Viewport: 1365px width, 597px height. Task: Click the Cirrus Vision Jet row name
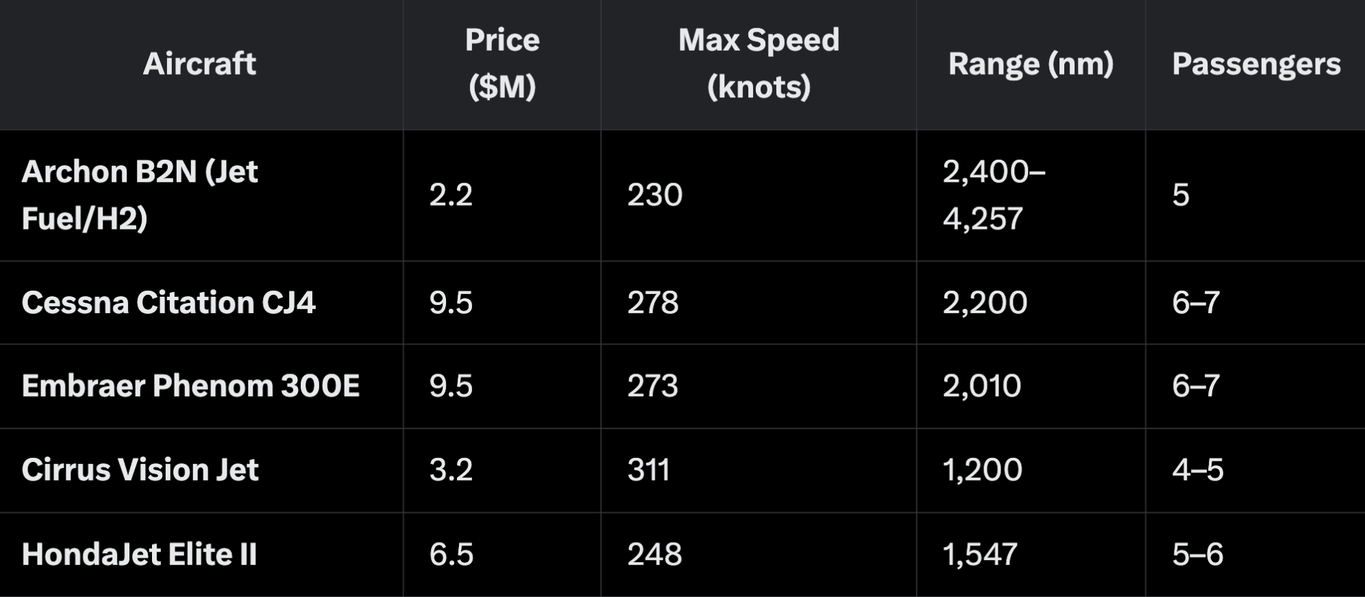(140, 470)
